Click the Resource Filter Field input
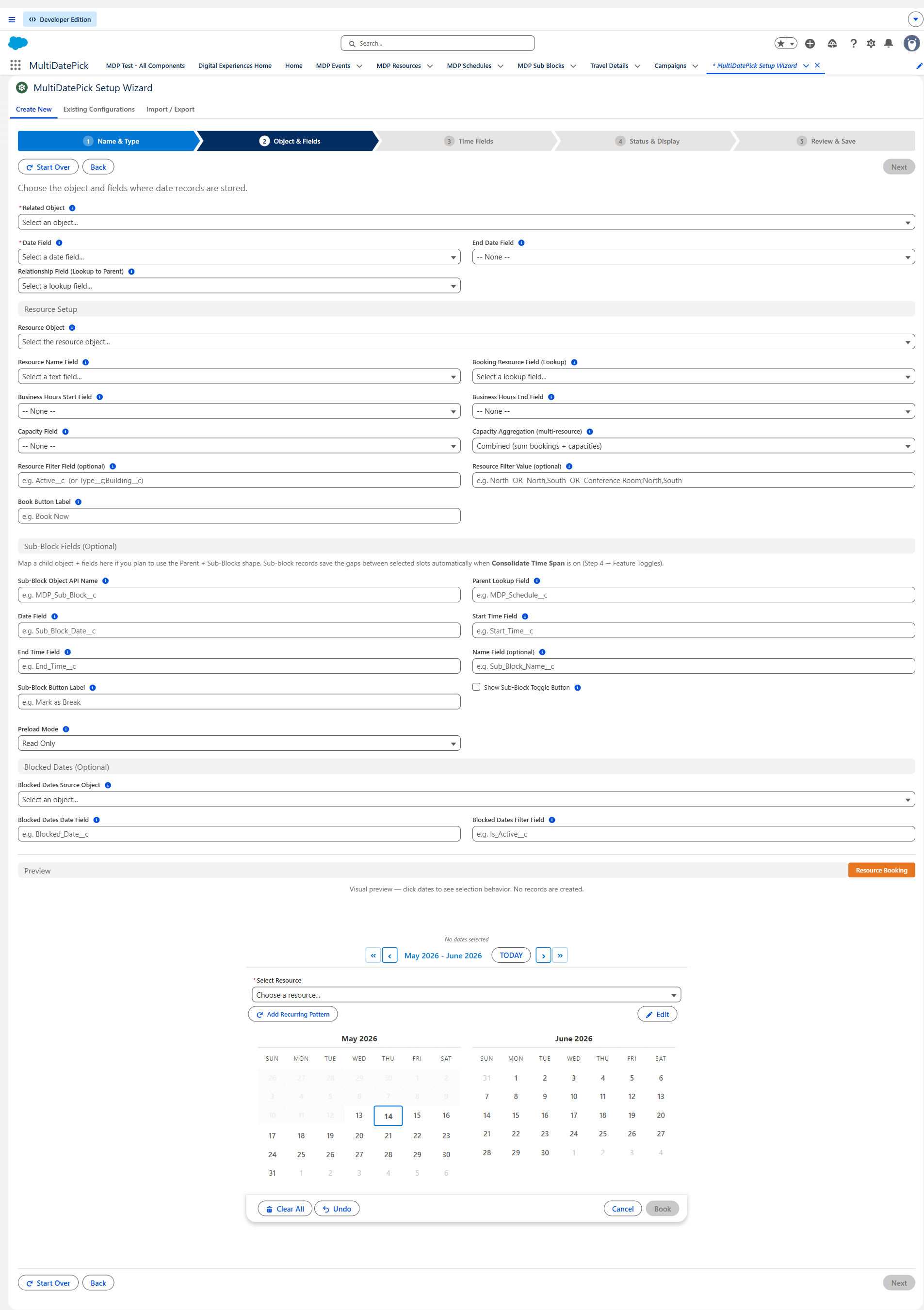Viewport: 924px width, 1310px height. coord(239,481)
